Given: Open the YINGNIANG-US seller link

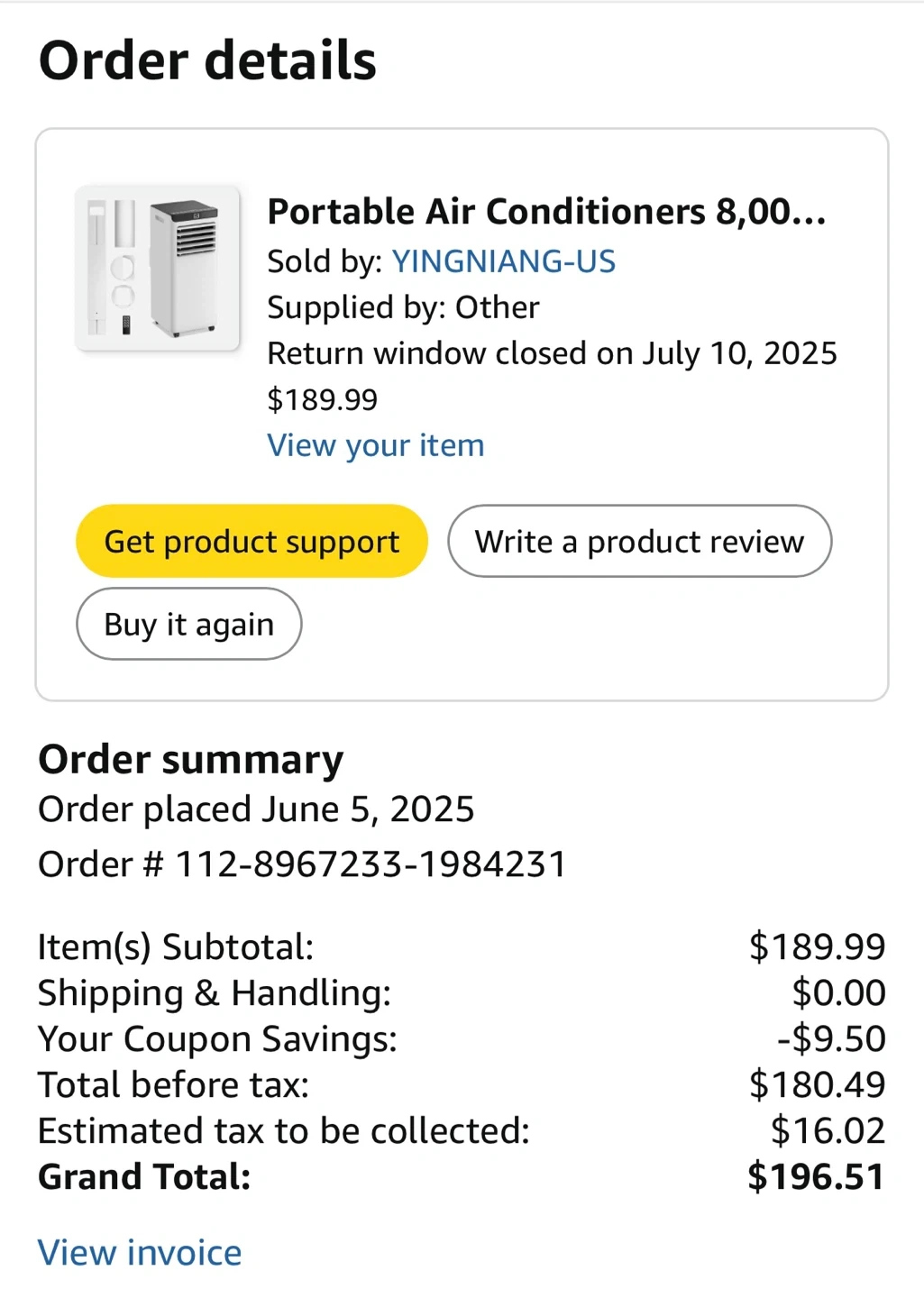Looking at the screenshot, I should (x=503, y=261).
